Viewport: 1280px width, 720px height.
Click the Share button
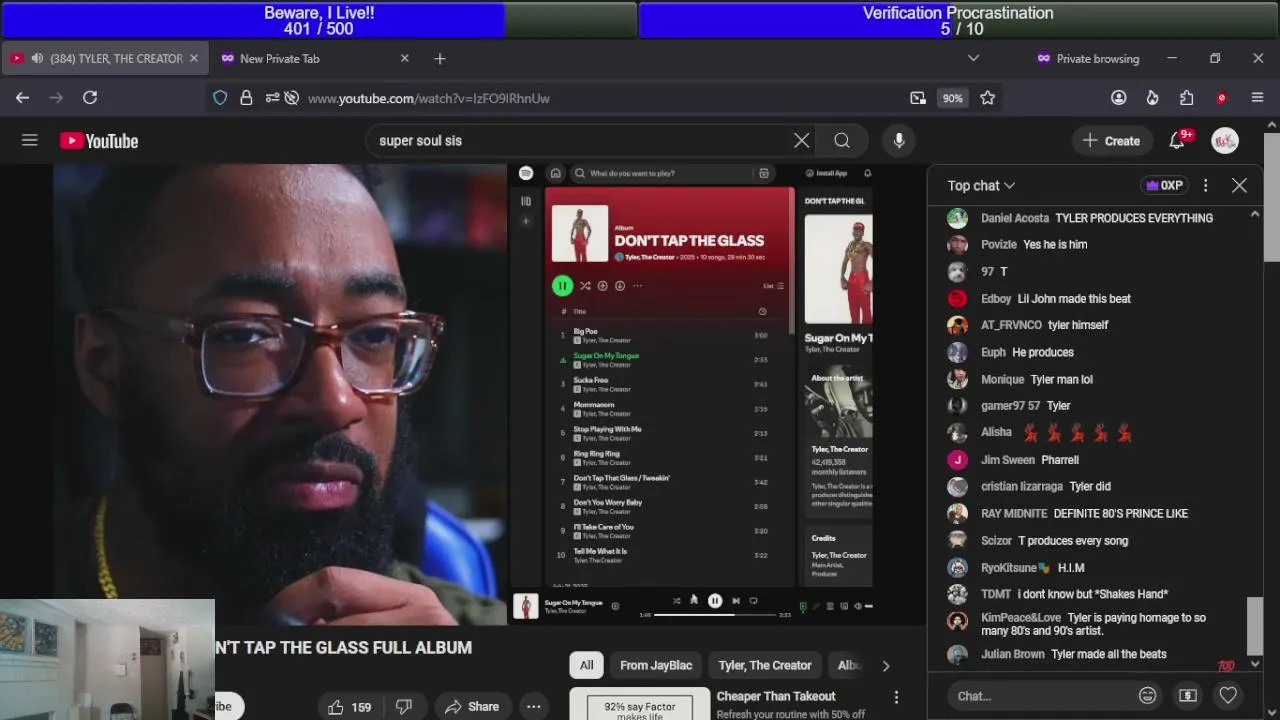pyautogui.click(x=472, y=707)
